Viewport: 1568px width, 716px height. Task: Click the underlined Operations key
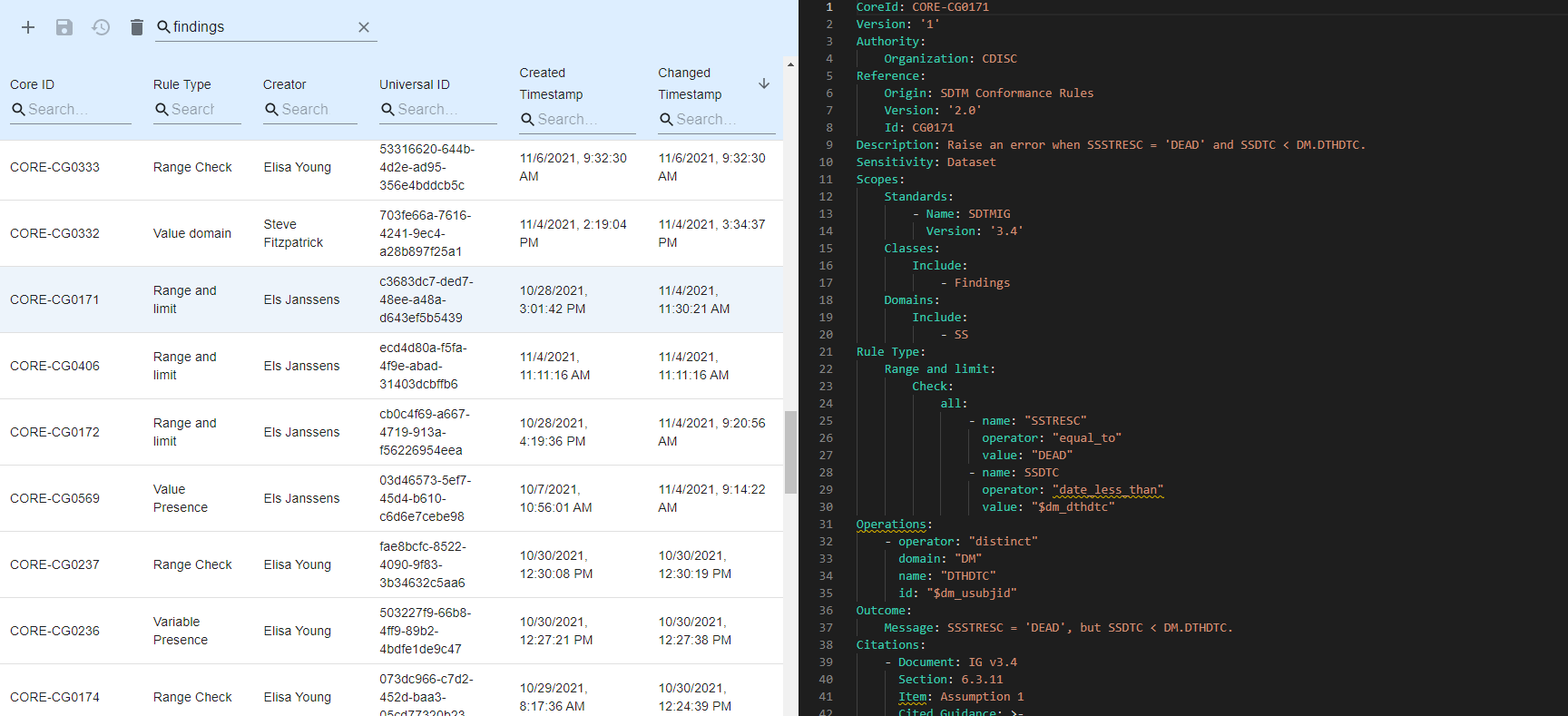click(x=891, y=525)
